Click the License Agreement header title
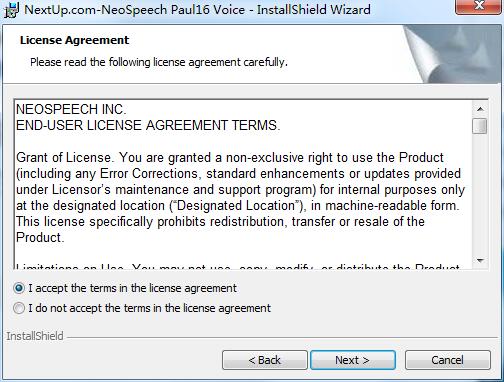Viewport: 504px width, 382px height. (74, 40)
